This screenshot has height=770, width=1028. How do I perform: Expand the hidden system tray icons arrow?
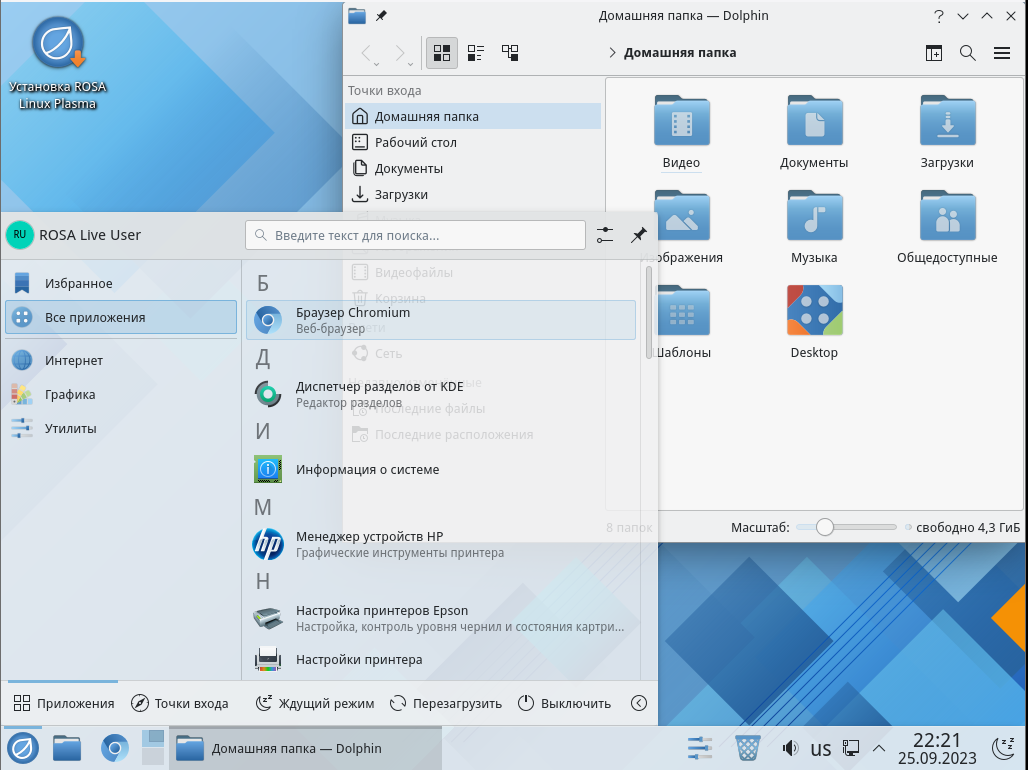tap(879, 748)
